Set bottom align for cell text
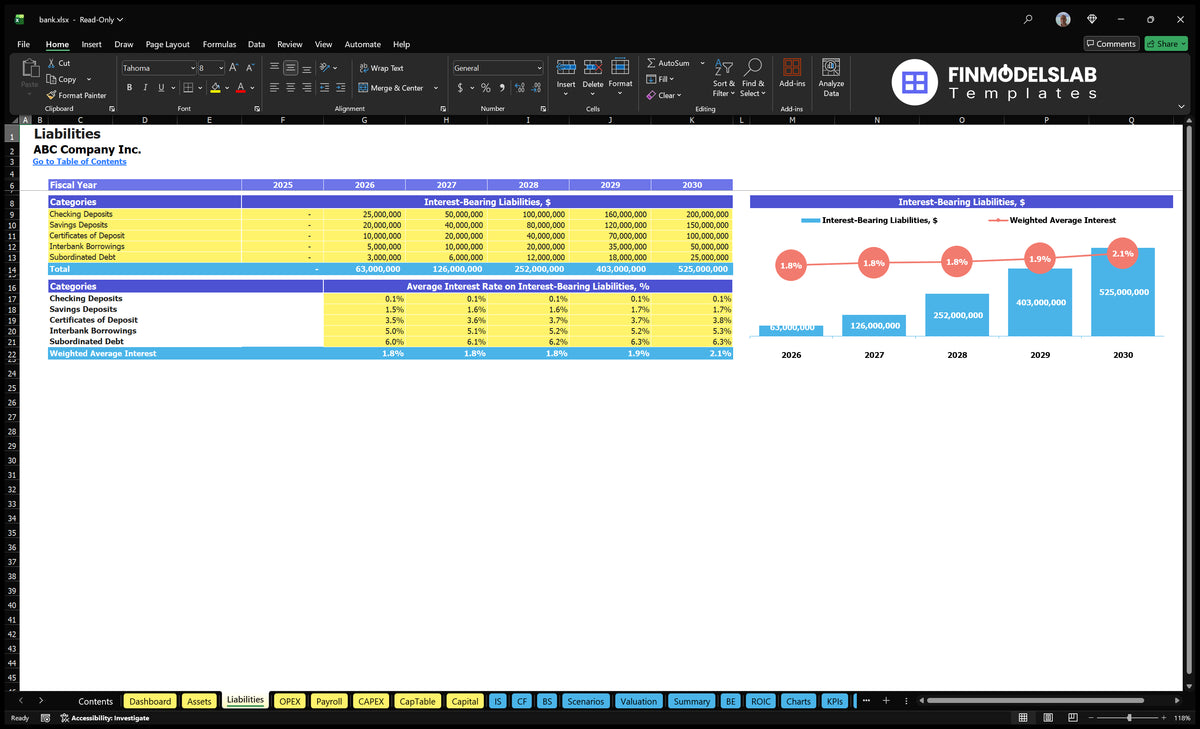Screen dimensions: 1200x729 (306, 68)
